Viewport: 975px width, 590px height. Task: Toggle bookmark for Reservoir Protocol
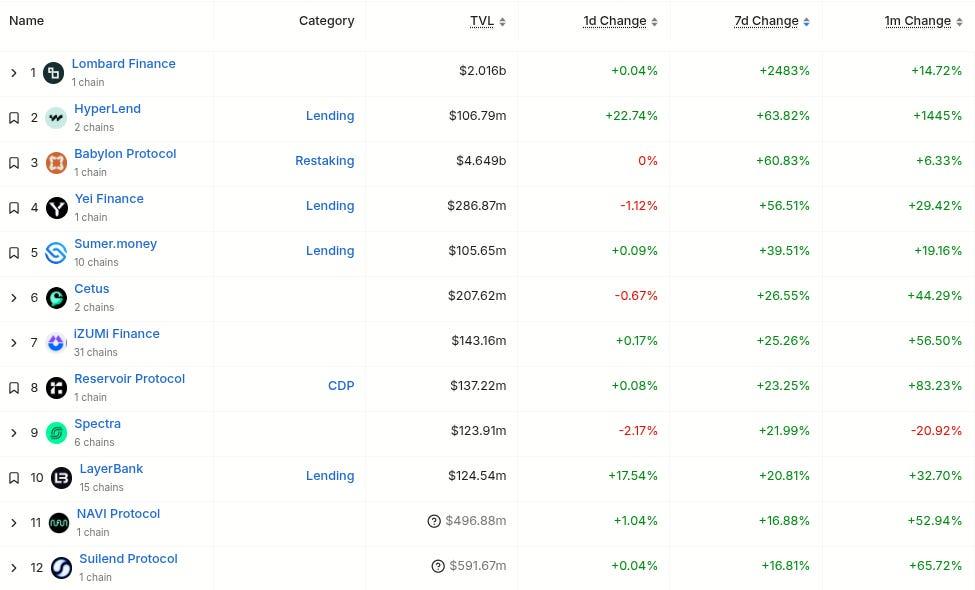coord(14,387)
